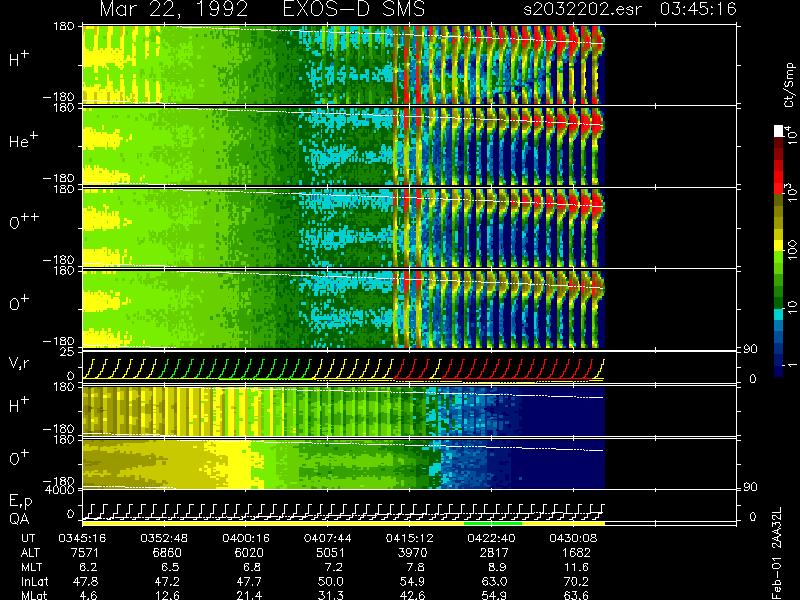Viewport: 800px width, 600px height.
Task: Click the 'MLat' row header
Action: pos(34,595)
